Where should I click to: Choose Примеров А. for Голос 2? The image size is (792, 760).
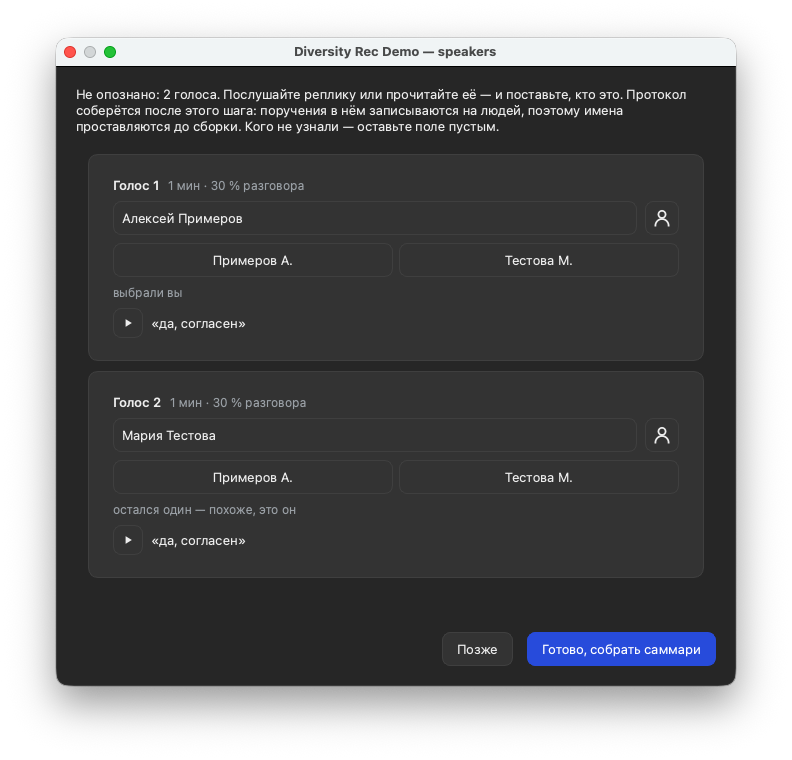[253, 477]
